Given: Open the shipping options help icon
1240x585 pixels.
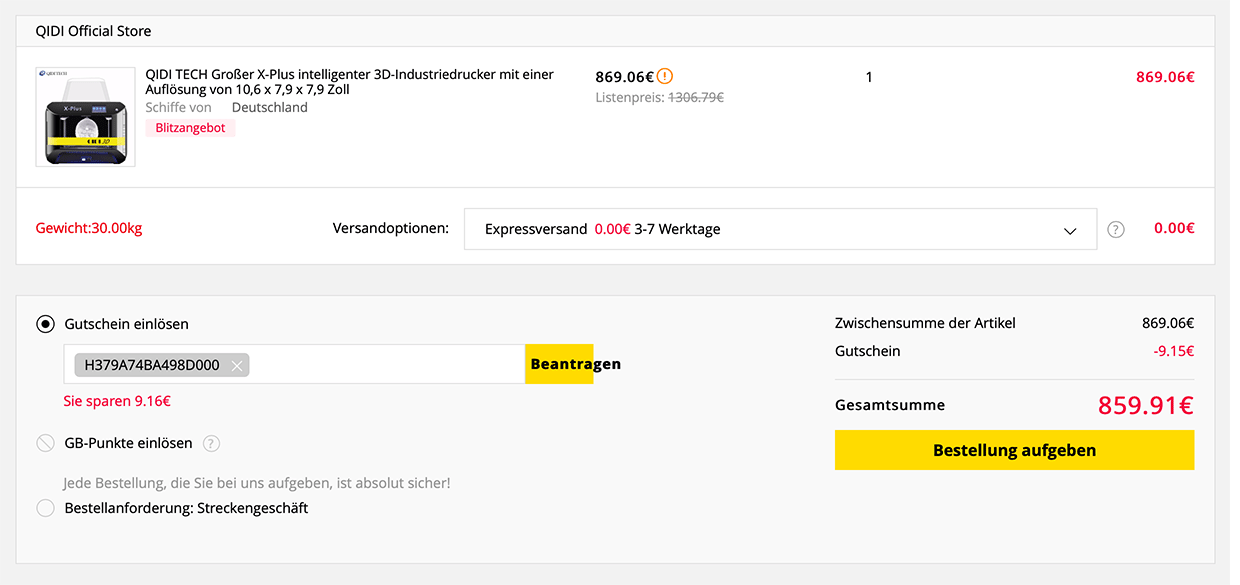Looking at the screenshot, I should 1116,229.
